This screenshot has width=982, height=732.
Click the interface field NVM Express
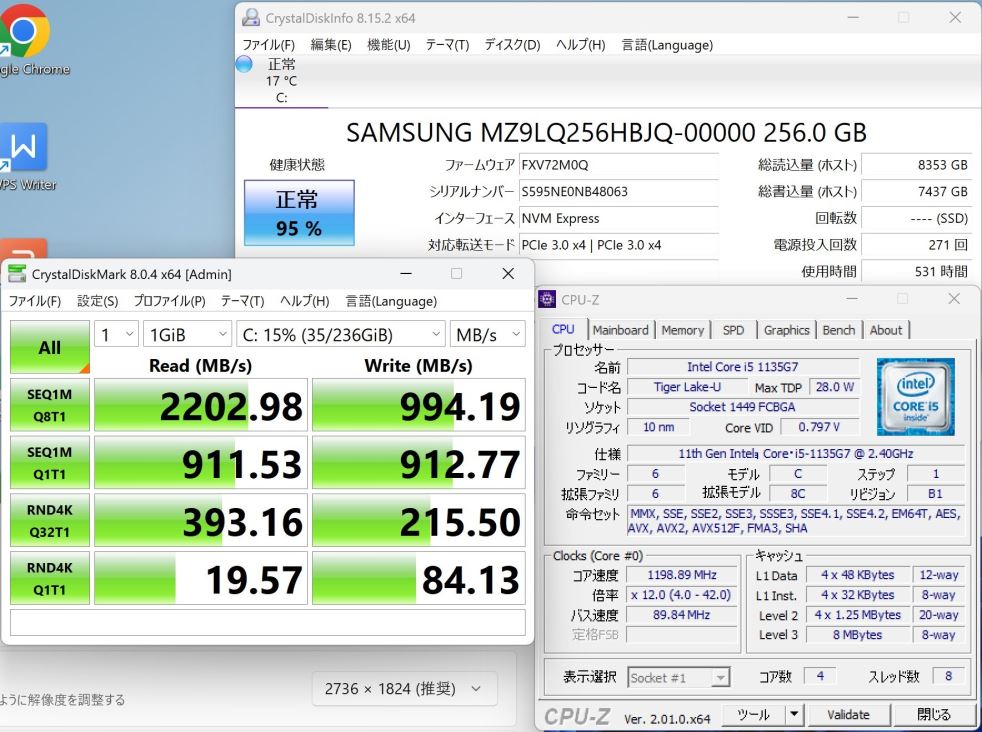click(619, 219)
